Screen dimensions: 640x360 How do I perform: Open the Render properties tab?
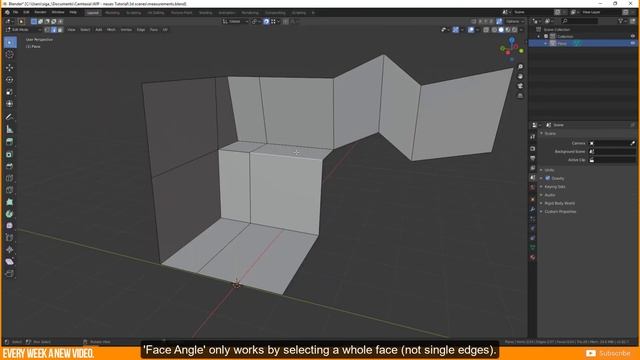533,149
